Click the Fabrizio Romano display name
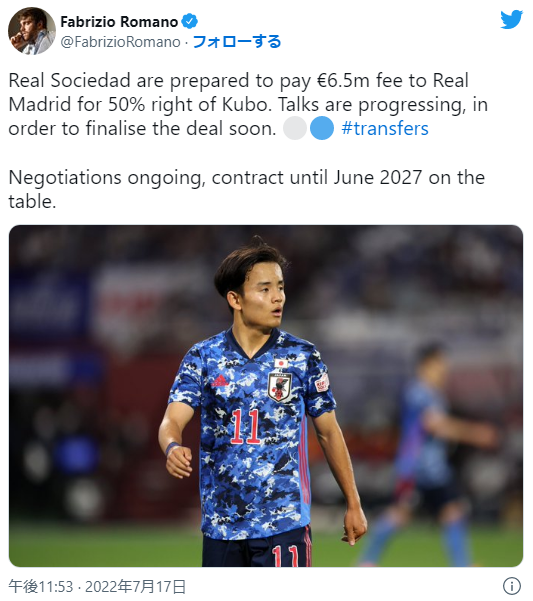533x601 pixels. (119, 21)
